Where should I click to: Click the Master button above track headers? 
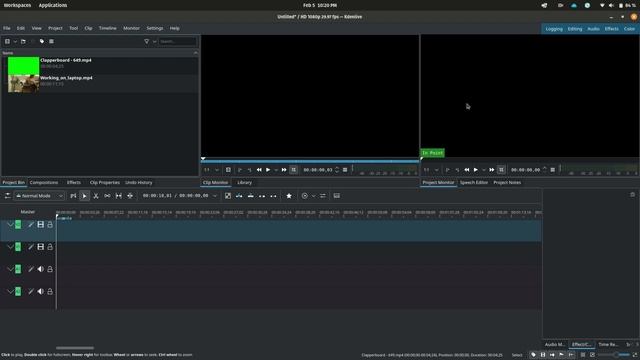click(28, 212)
